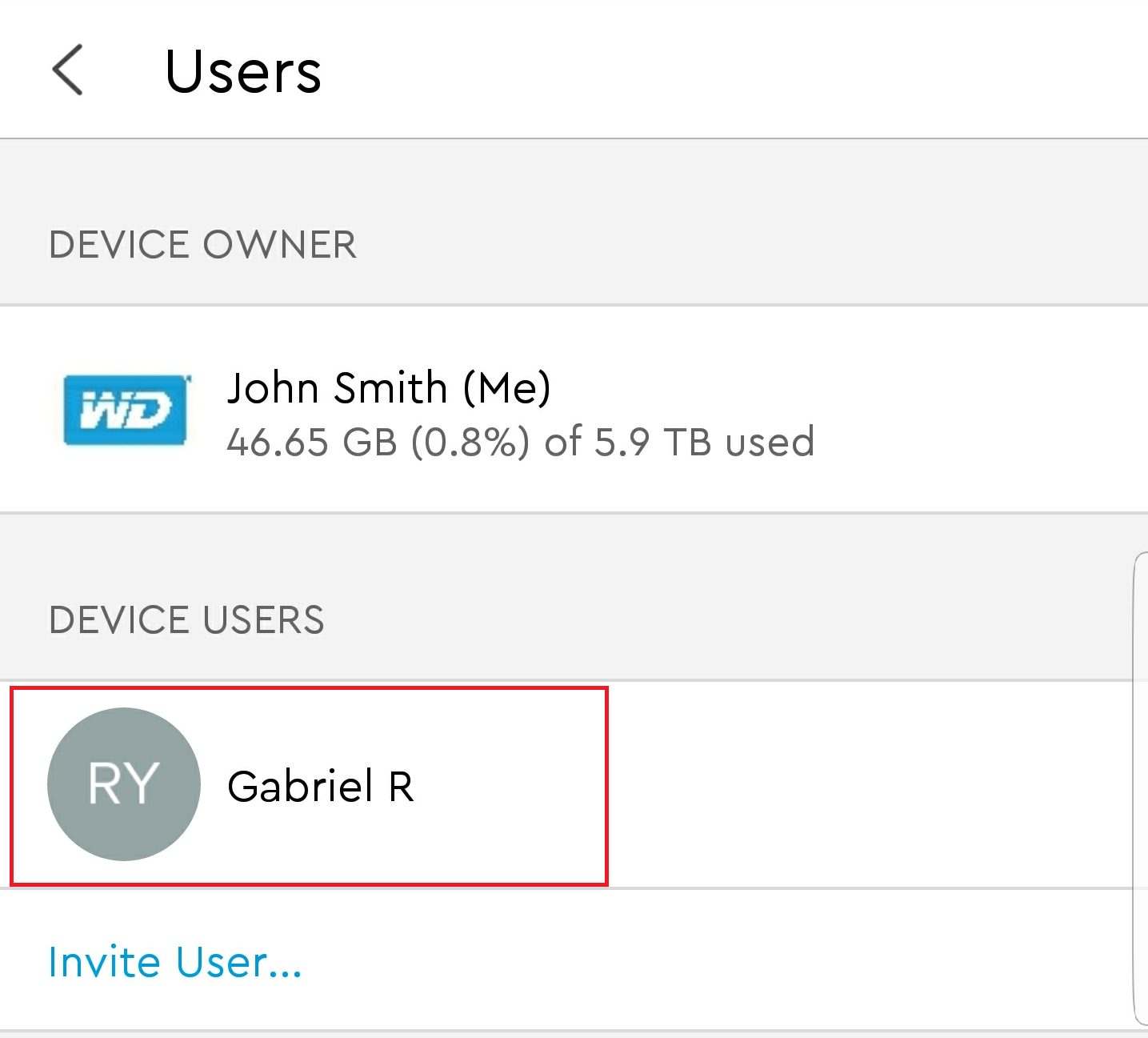Click the 46.65 GB usage figure
The image size is (1148, 1038).
point(312,442)
